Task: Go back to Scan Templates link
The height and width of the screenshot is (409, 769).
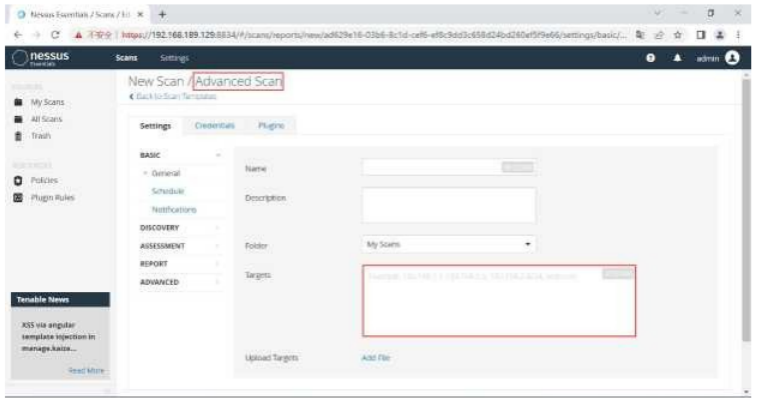Action: [x=173, y=96]
